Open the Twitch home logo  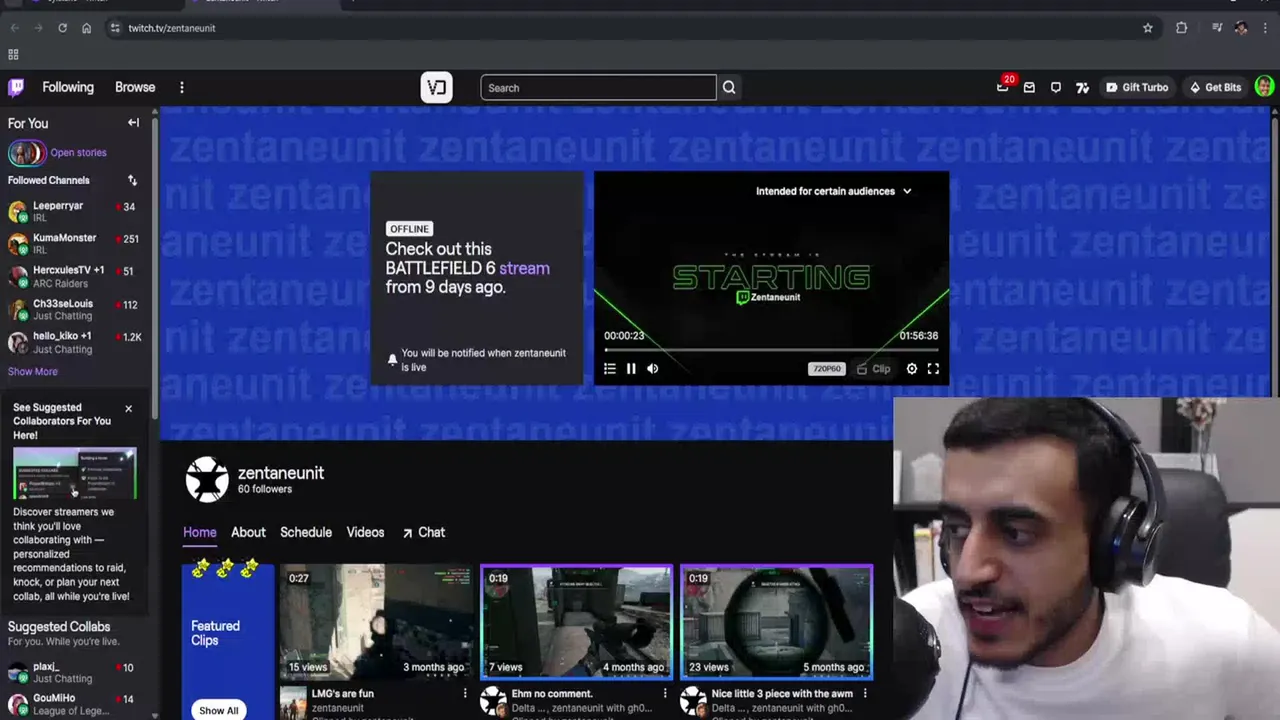tap(16, 87)
